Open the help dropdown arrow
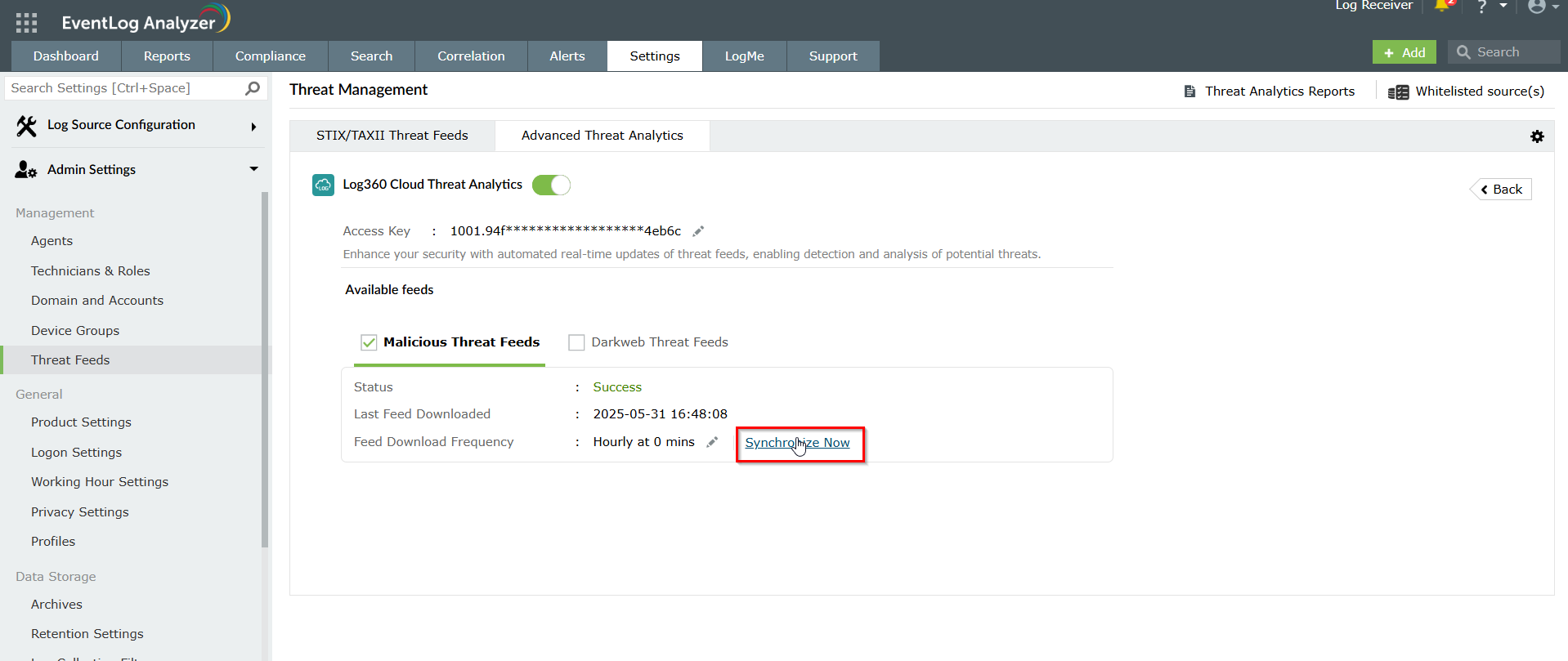 tap(1503, 6)
